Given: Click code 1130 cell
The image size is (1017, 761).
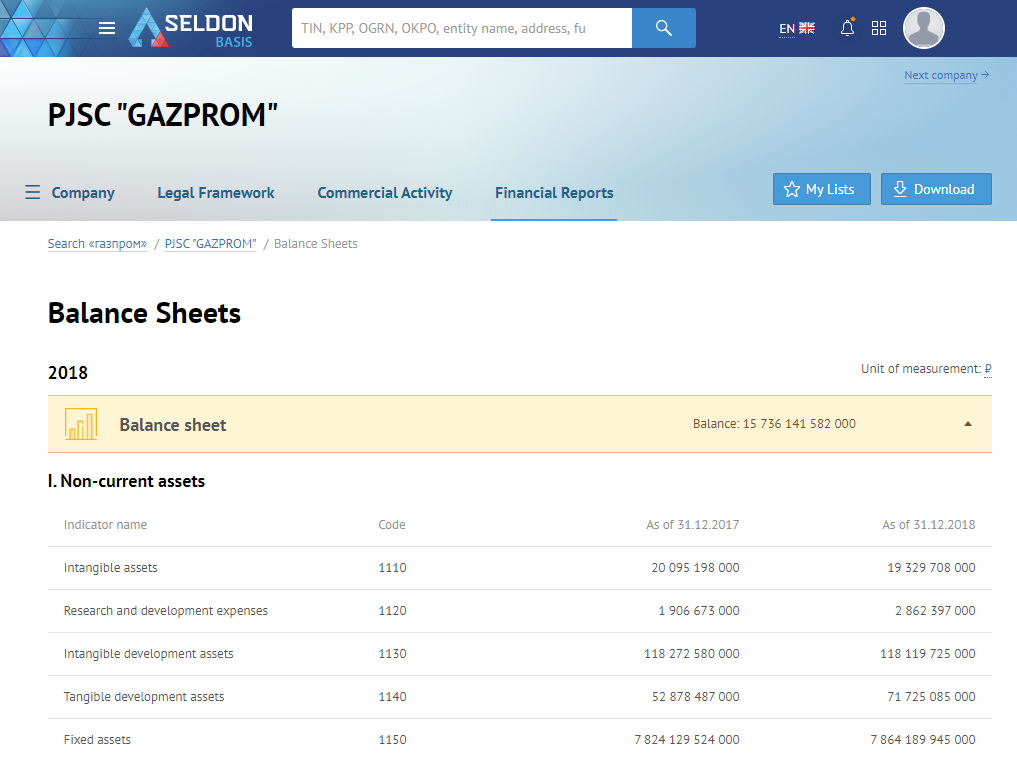Looking at the screenshot, I should (392, 653).
